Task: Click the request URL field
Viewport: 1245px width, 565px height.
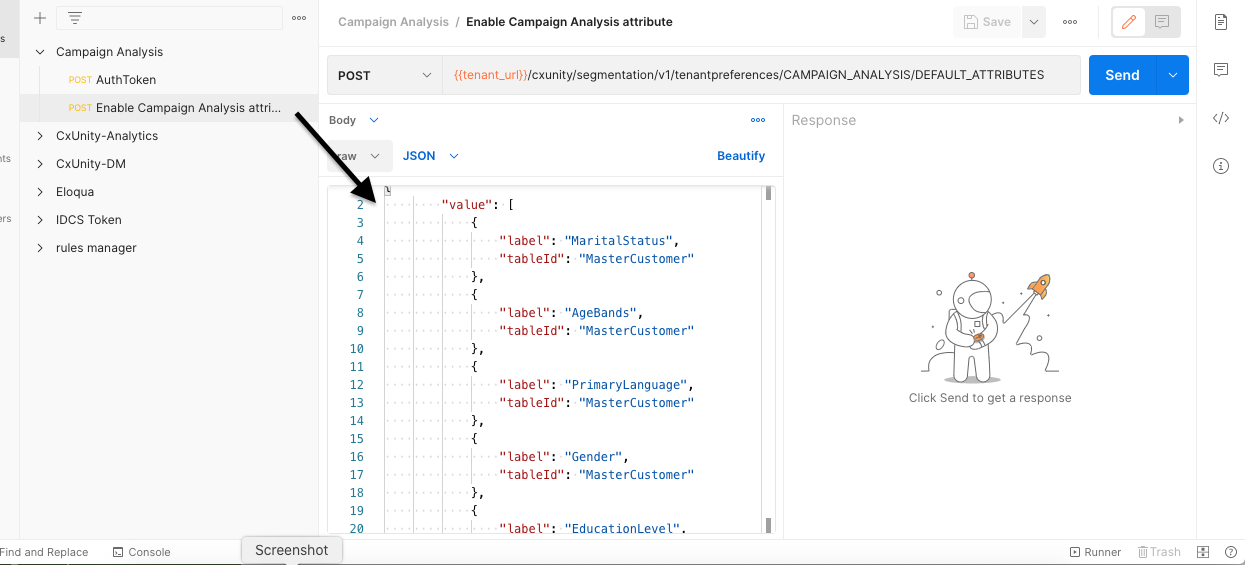Action: click(760, 75)
